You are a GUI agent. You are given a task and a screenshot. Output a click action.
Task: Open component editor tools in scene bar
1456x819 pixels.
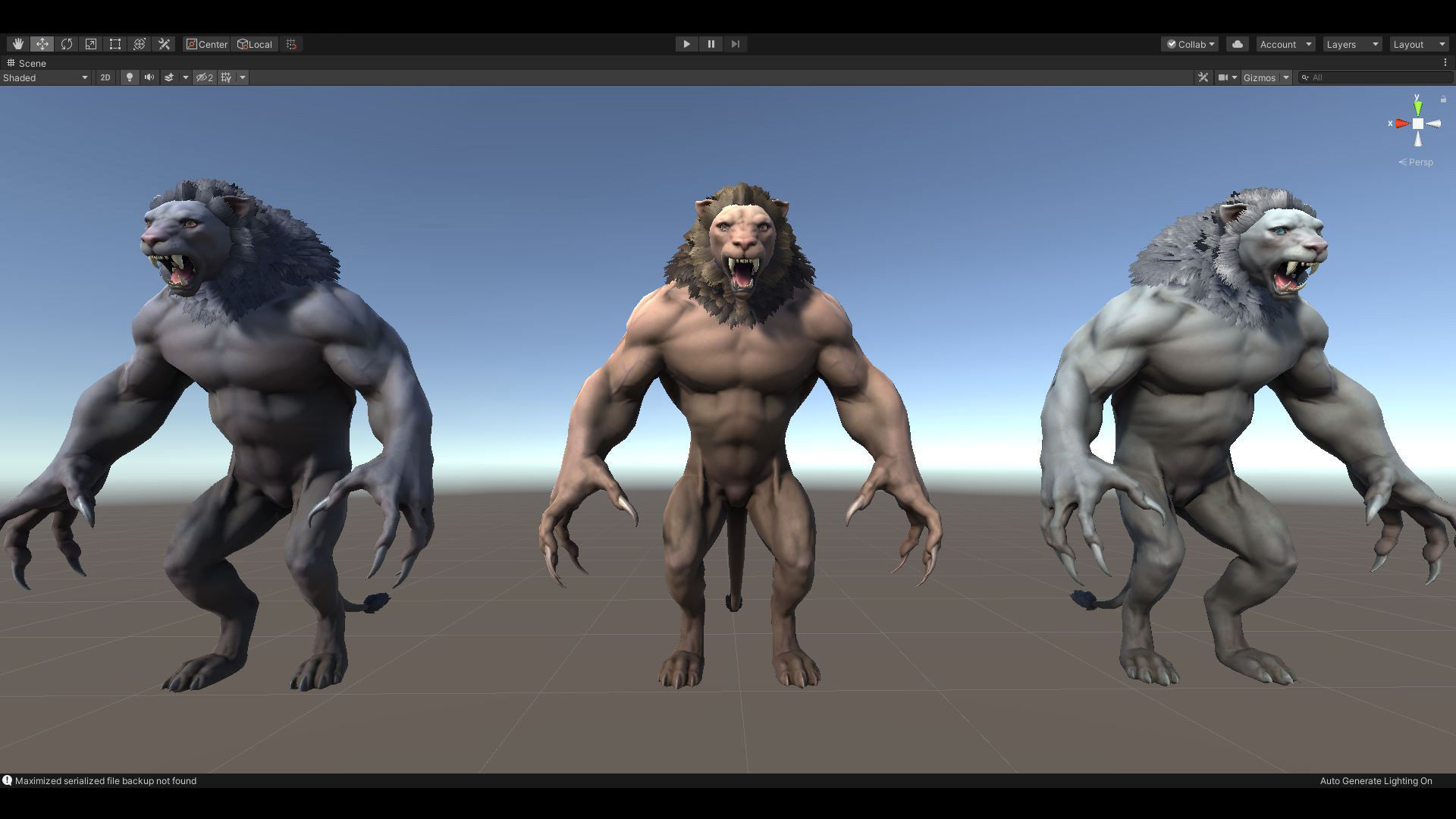click(x=1203, y=77)
